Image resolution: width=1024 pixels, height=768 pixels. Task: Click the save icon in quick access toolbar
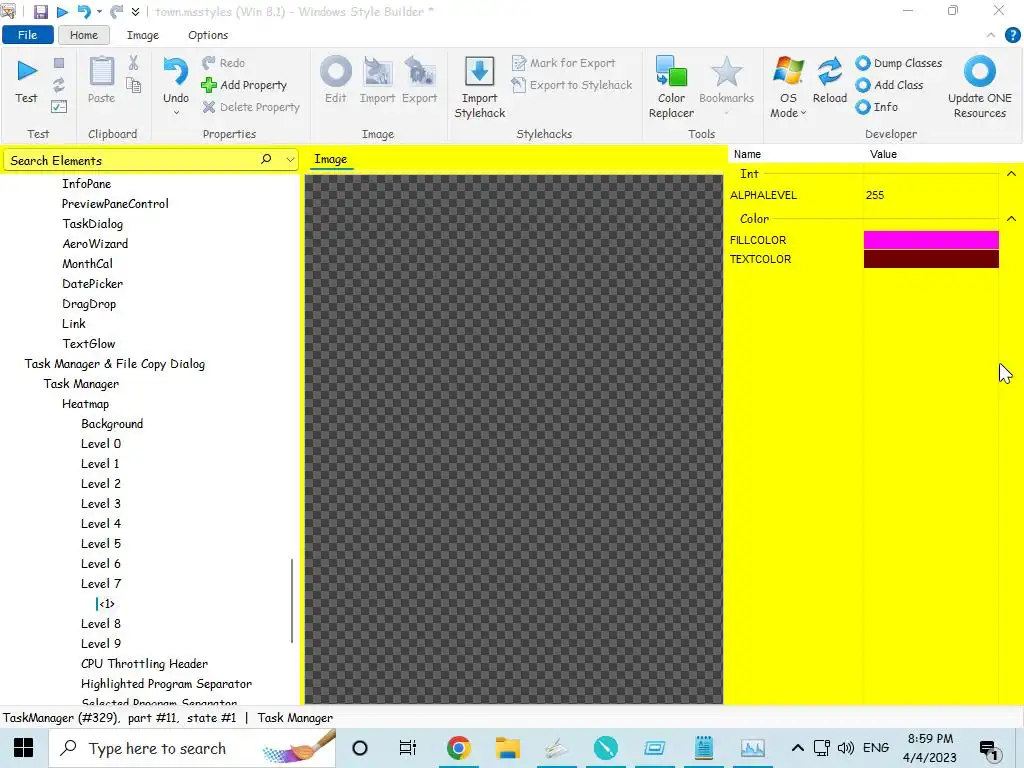tap(40, 12)
